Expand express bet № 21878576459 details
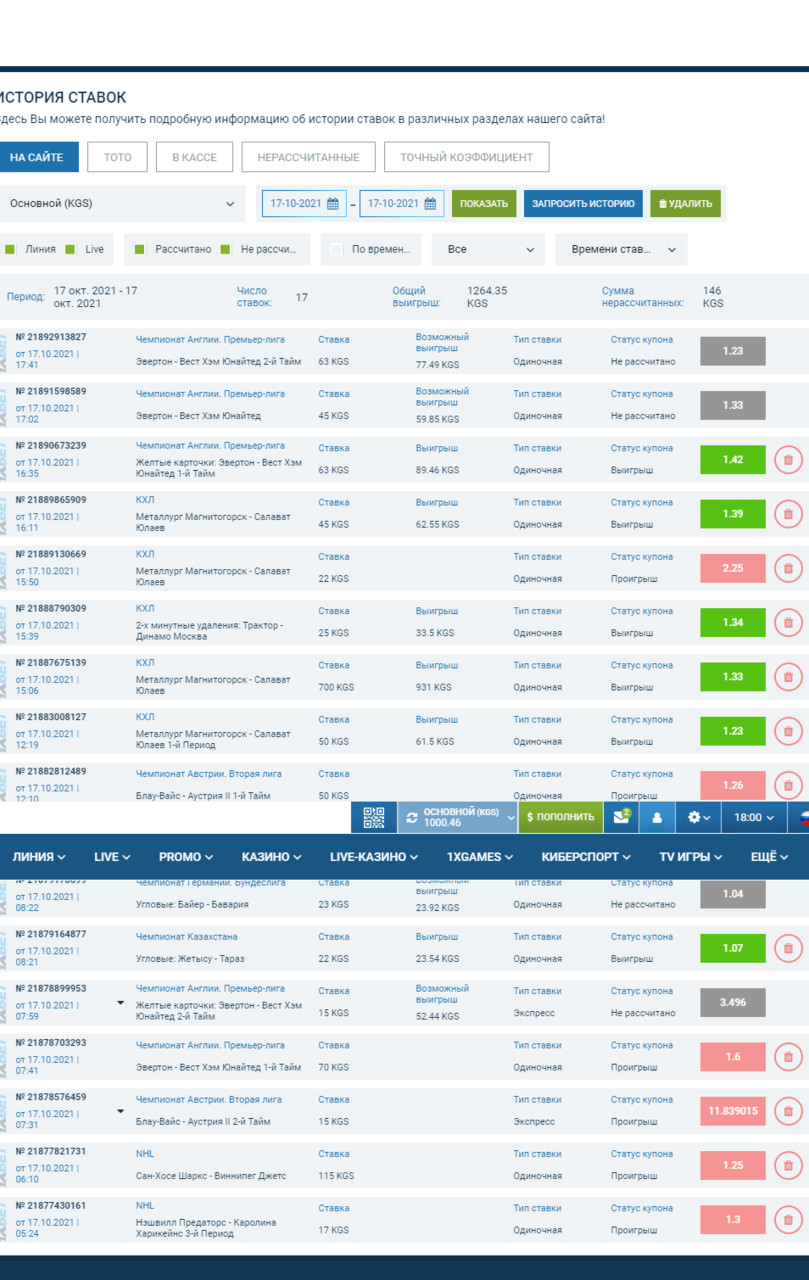This screenshot has height=1280, width=809. [x=120, y=1111]
